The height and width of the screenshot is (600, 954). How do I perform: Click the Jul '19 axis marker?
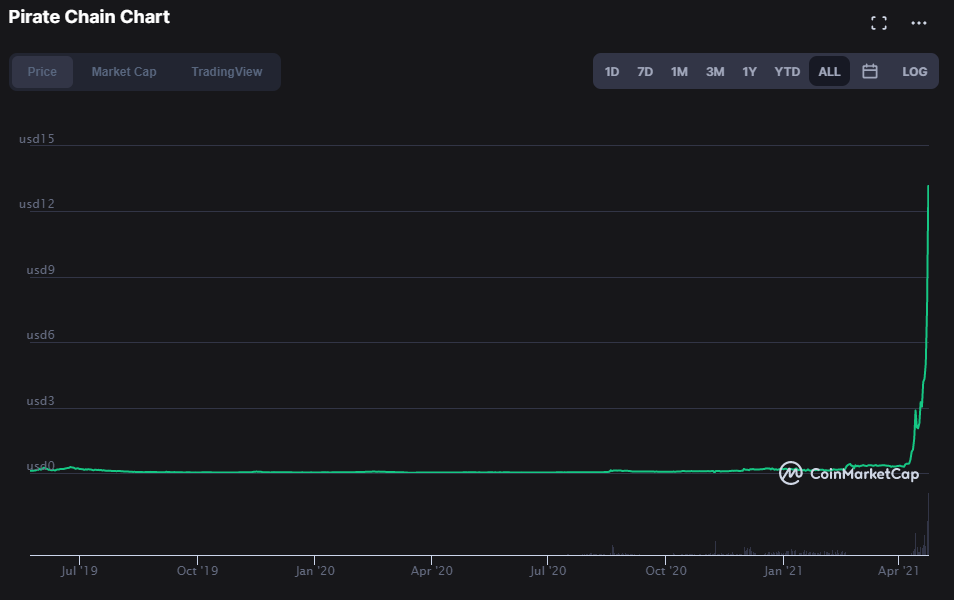[79, 571]
